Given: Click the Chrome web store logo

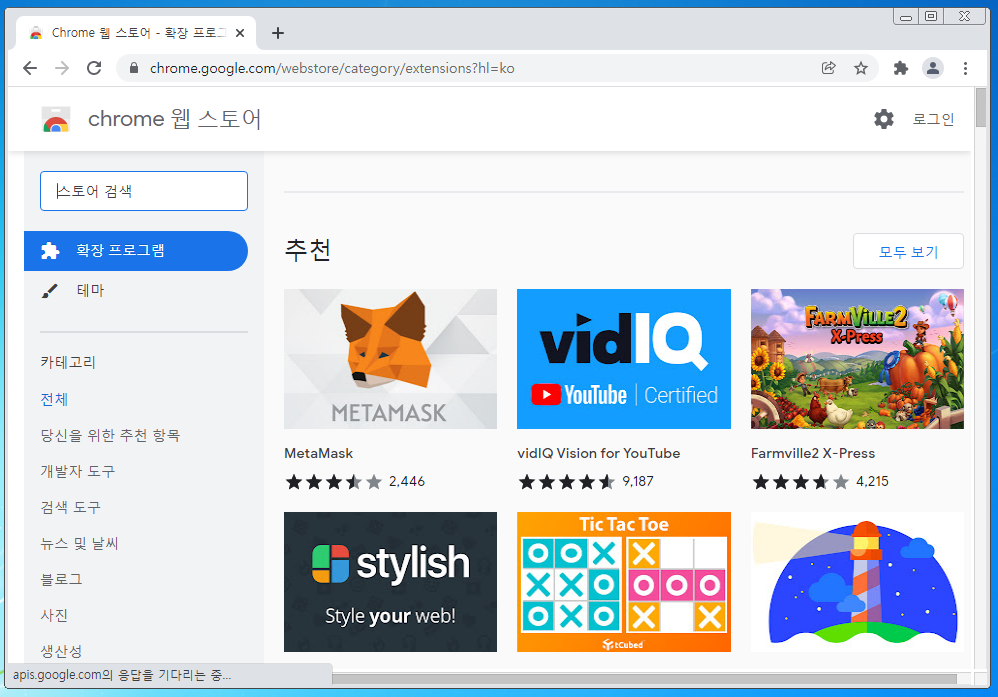Looking at the screenshot, I should tap(55, 119).
